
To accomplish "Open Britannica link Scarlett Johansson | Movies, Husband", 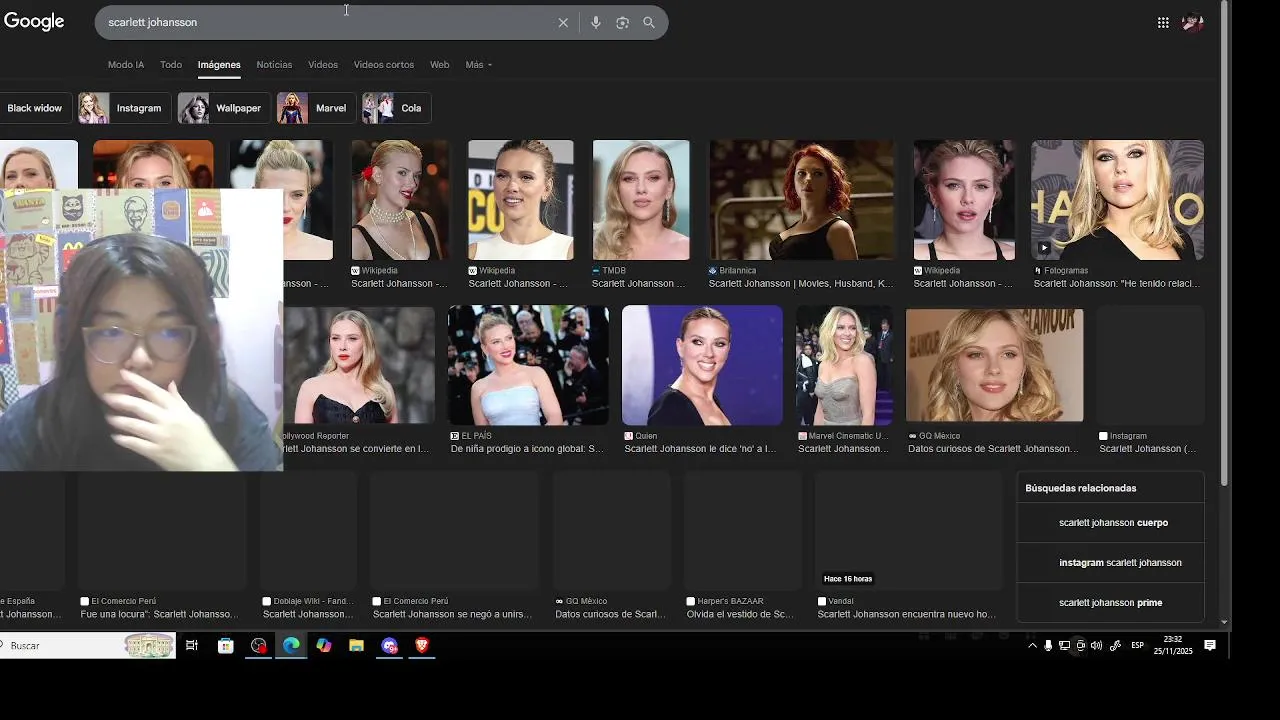I will click(x=801, y=284).
